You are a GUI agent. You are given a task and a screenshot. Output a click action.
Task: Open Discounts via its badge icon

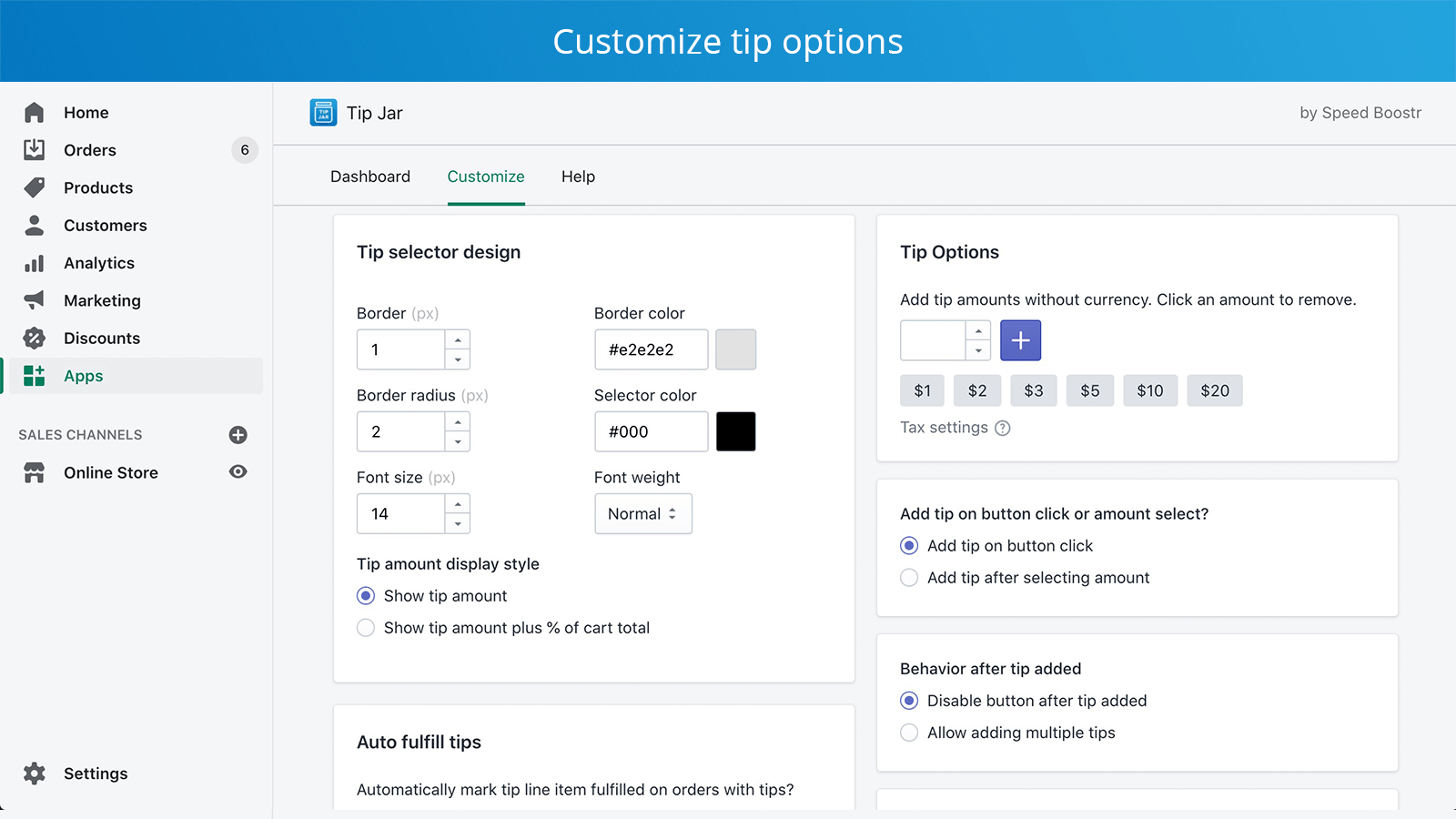[35, 339]
